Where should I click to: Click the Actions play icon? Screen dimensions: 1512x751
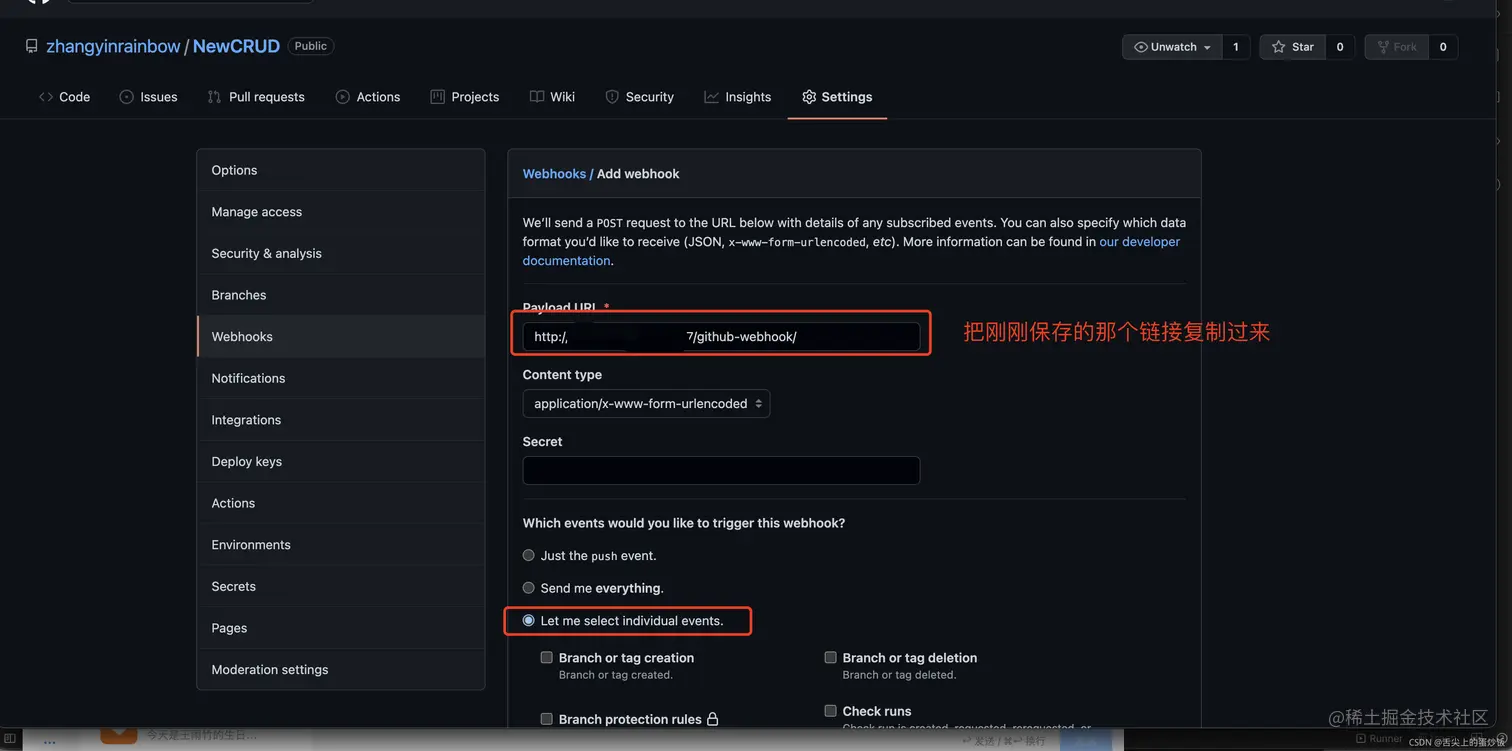coord(343,97)
